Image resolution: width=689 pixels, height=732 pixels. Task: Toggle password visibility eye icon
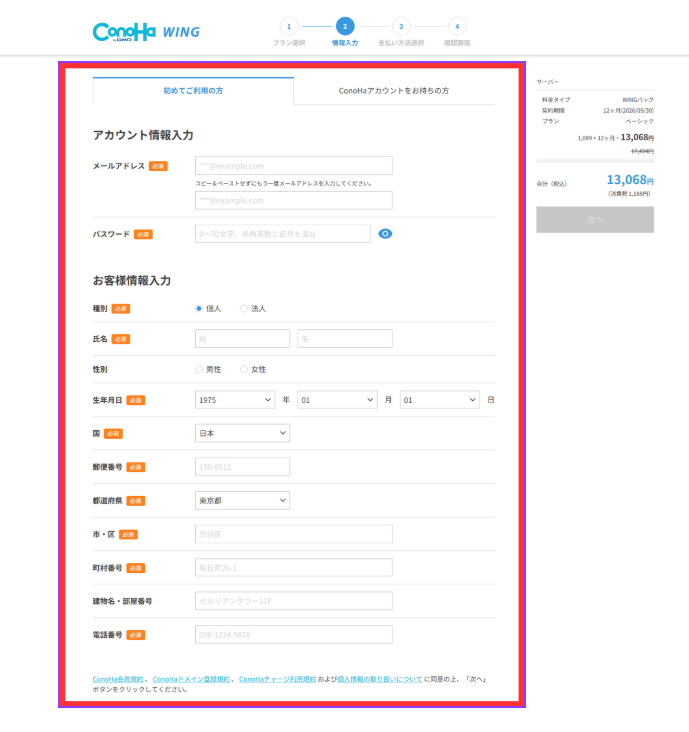(x=385, y=234)
